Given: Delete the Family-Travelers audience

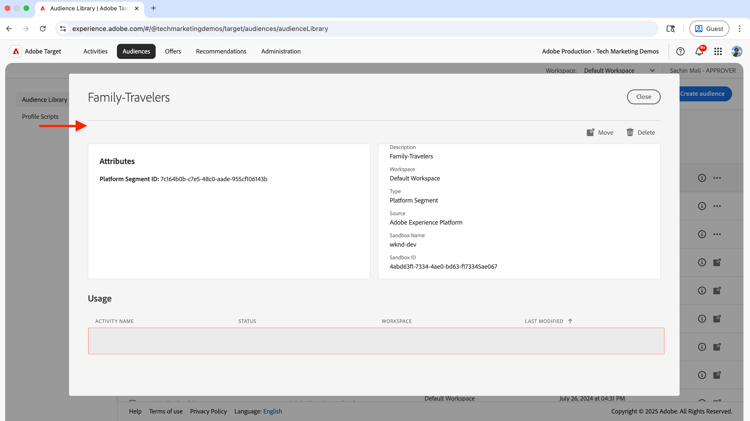Looking at the screenshot, I should 640,133.
